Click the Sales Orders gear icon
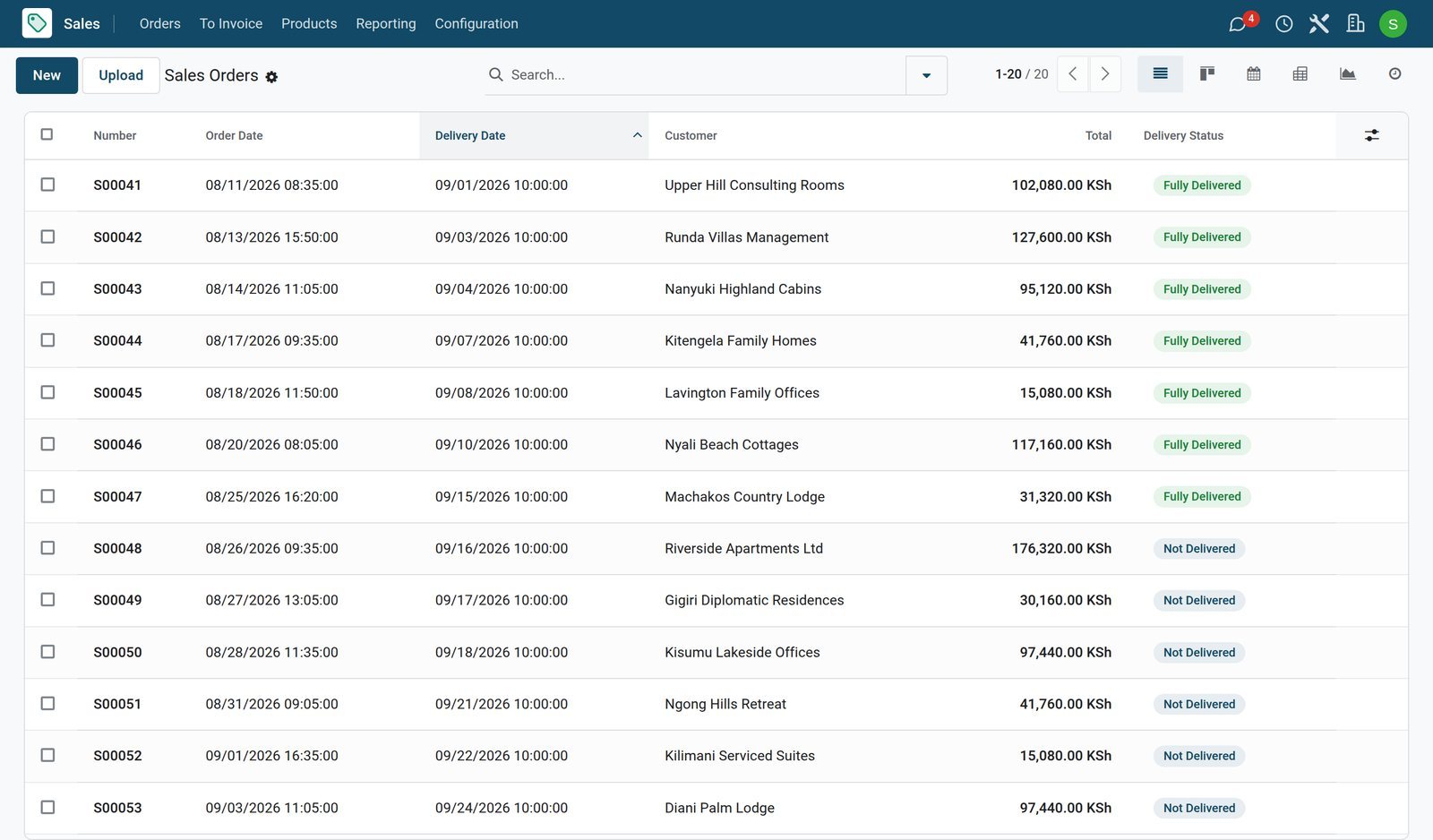The height and width of the screenshot is (840, 1433). click(x=271, y=77)
